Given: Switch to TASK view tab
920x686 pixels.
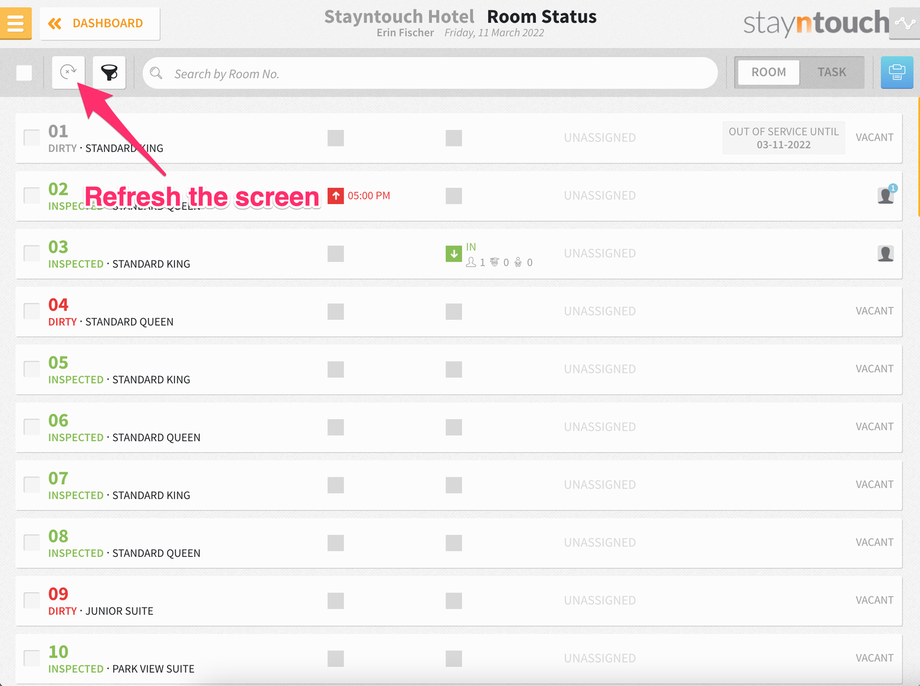Looking at the screenshot, I should coord(831,72).
